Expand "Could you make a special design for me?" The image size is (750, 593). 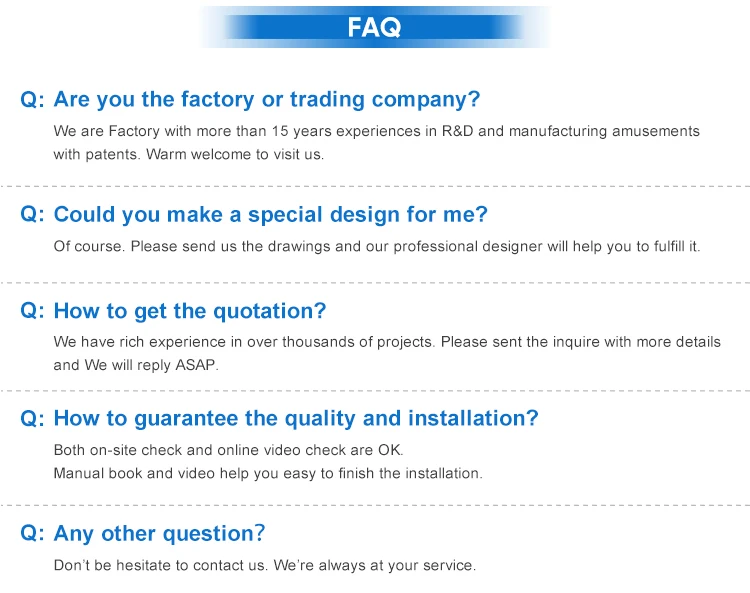coord(270,215)
